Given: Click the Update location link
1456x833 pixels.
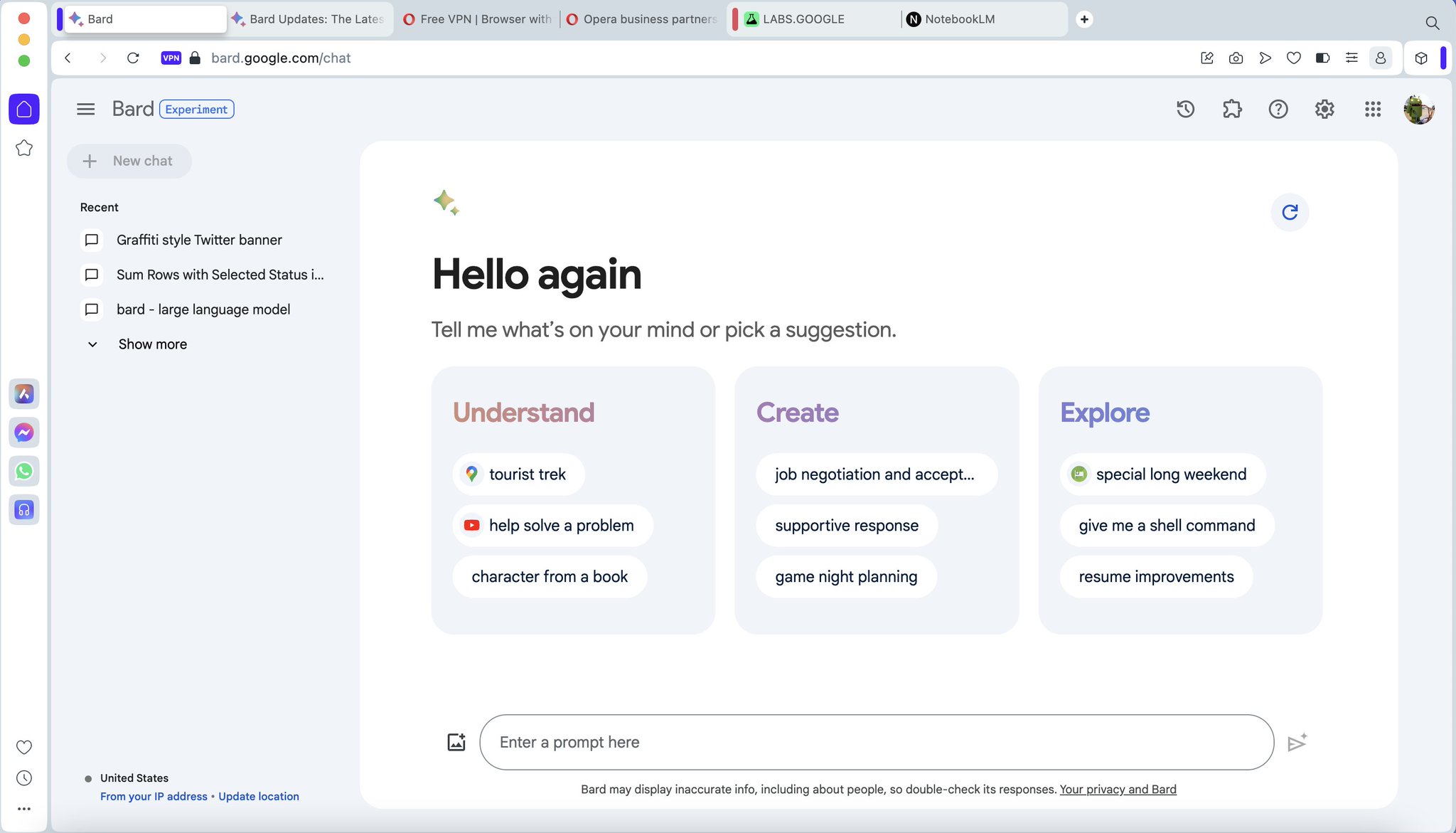Looking at the screenshot, I should coord(259,797).
